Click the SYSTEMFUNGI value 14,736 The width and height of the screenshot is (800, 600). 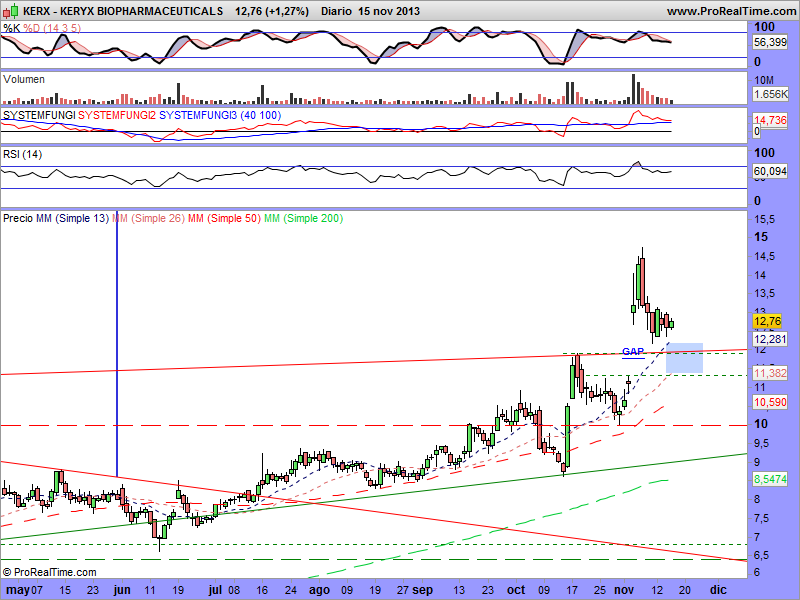[x=770, y=120]
